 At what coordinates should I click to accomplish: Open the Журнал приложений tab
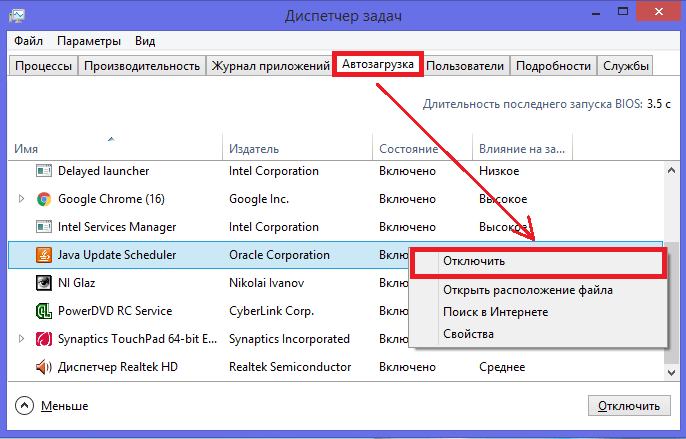pos(270,66)
